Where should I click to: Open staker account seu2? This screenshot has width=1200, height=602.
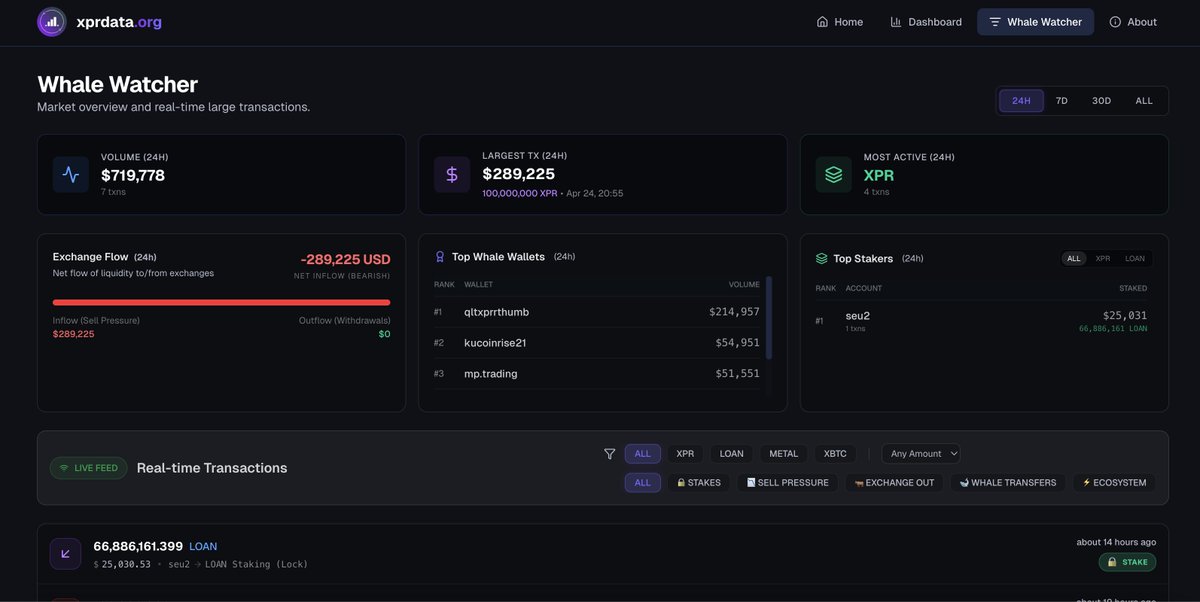858,316
